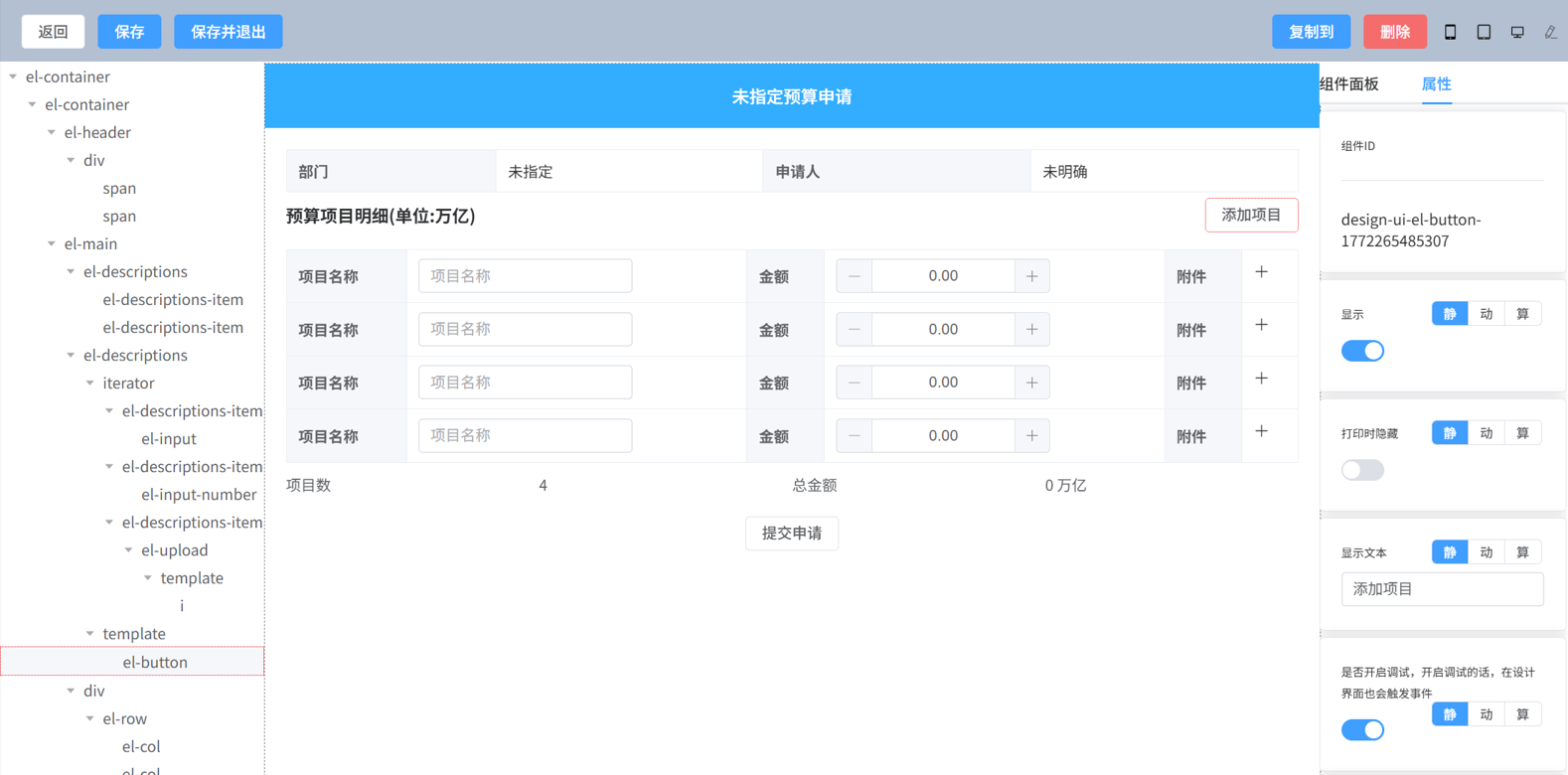1568x775 pixels.
Task: Select 动 mode for 显示文本
Action: 1486,552
